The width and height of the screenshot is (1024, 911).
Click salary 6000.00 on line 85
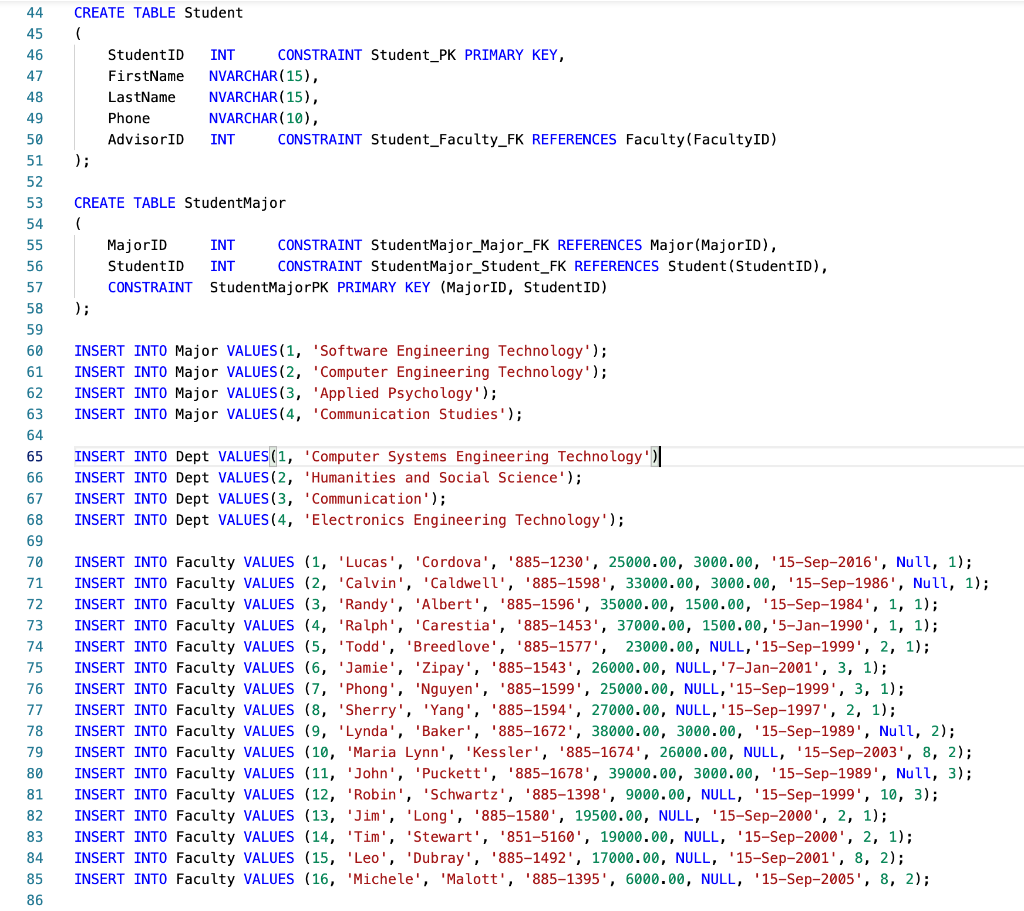pos(655,880)
